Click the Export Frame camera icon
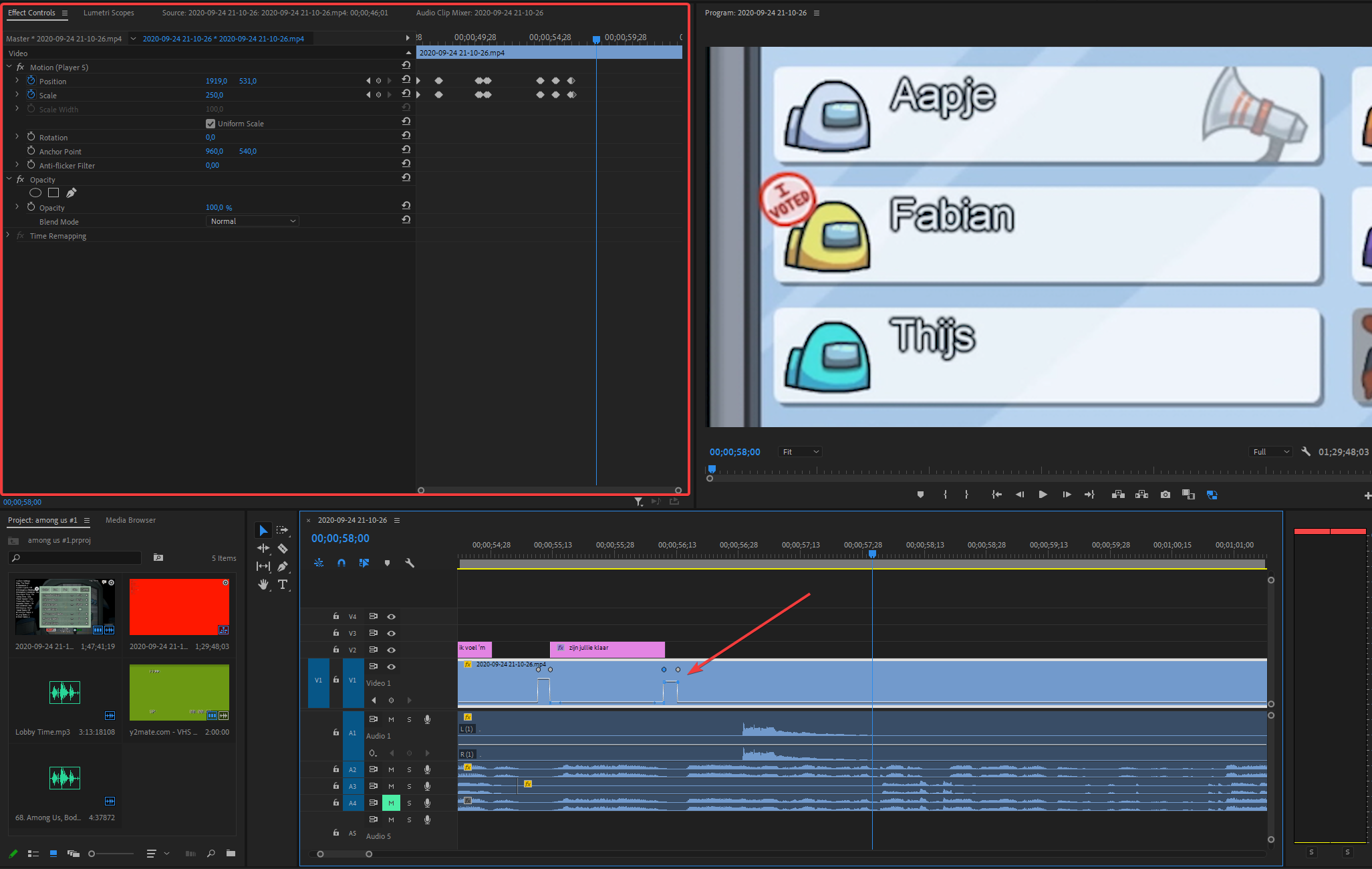This screenshot has height=869, width=1372. click(1165, 495)
